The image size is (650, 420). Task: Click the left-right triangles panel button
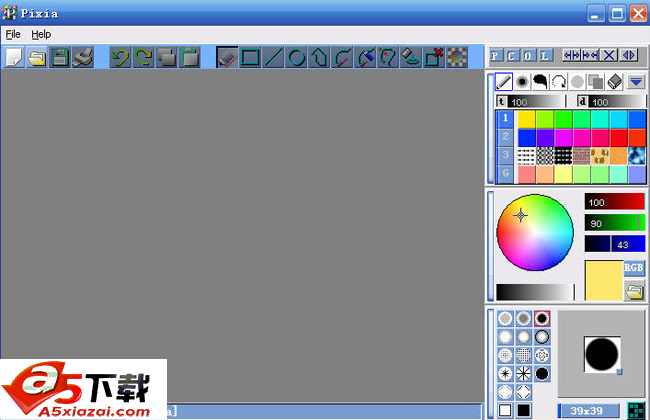pos(628,55)
